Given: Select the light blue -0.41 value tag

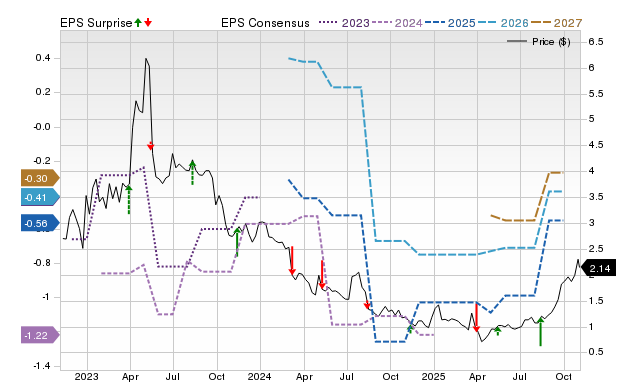Looking at the screenshot, I should (40, 198).
